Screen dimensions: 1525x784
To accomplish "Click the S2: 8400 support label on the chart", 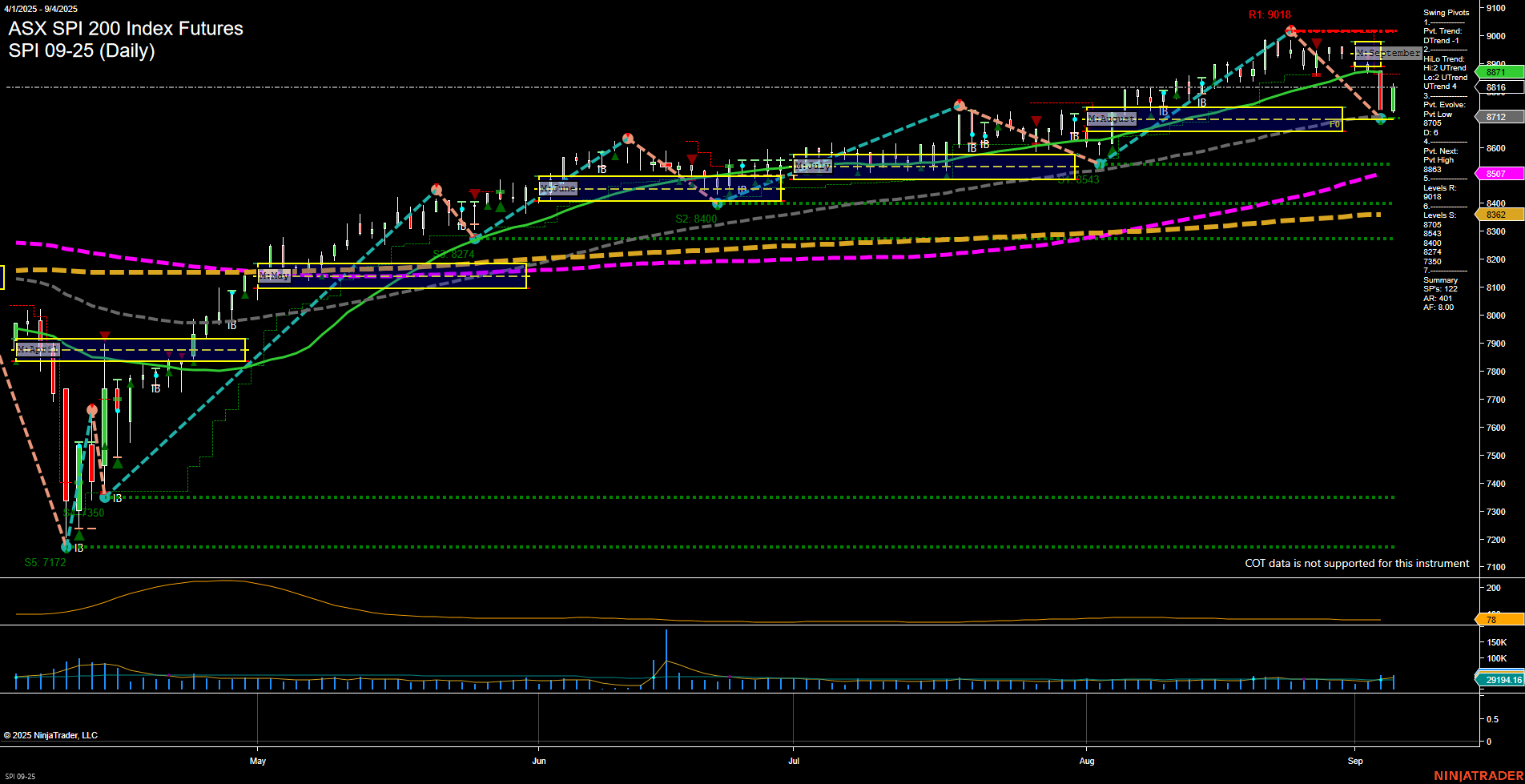I will pos(696,217).
